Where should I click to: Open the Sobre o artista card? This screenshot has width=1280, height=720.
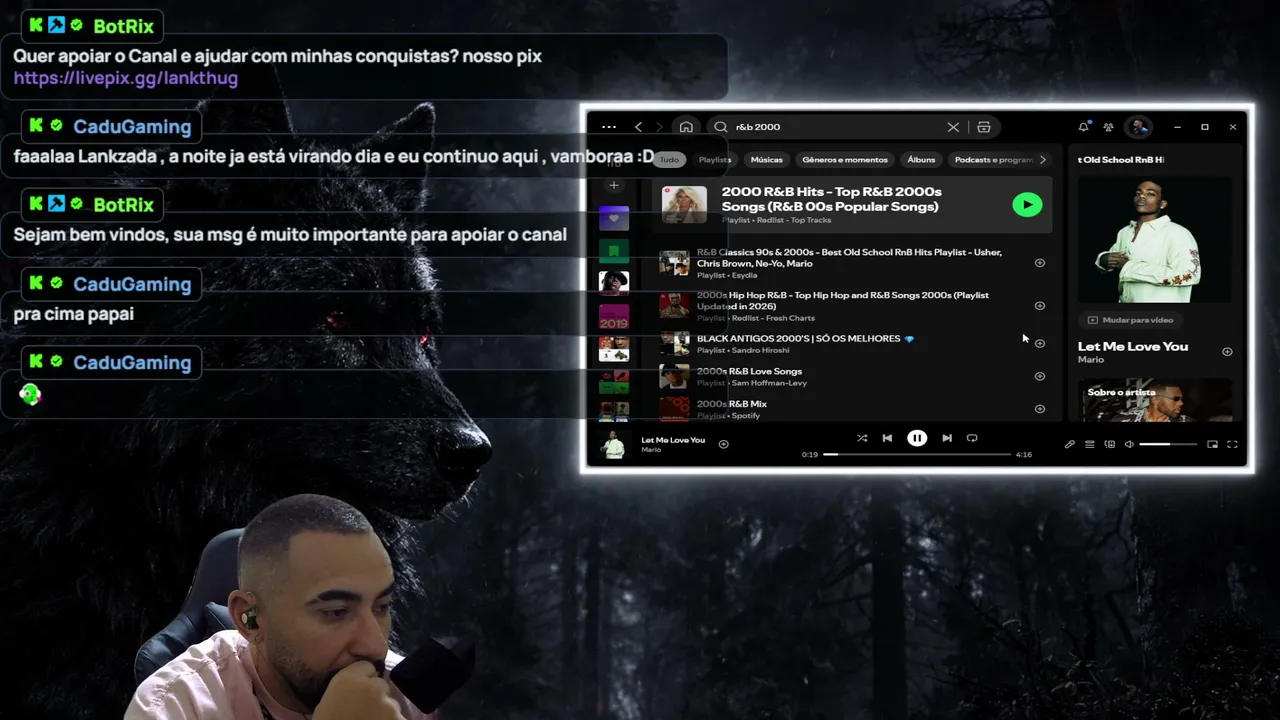[x=1155, y=400]
